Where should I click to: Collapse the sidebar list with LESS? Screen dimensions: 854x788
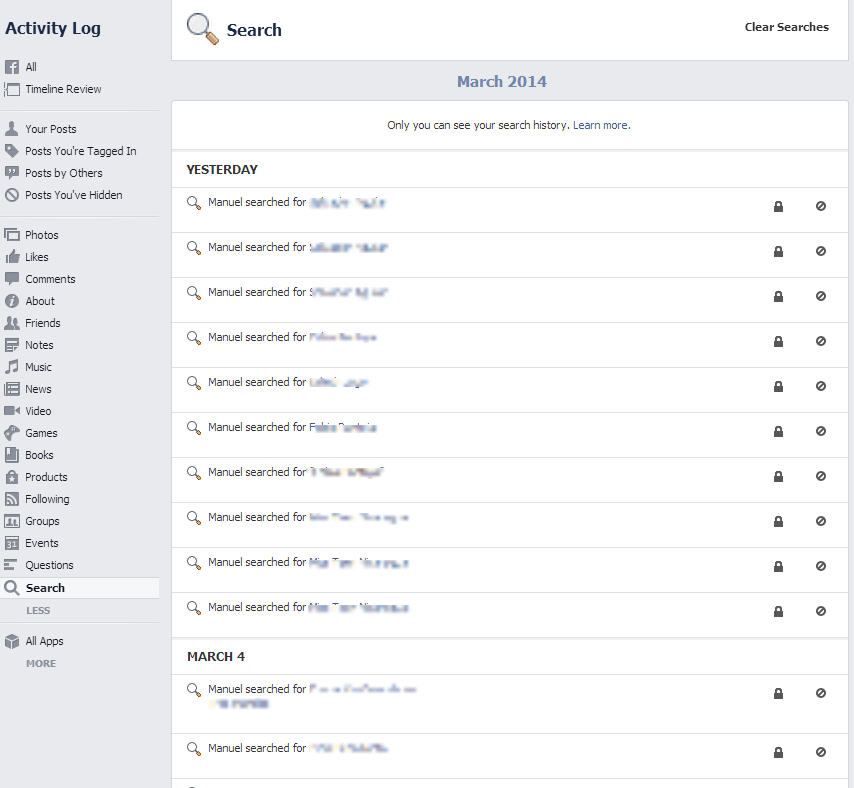[x=38, y=611]
